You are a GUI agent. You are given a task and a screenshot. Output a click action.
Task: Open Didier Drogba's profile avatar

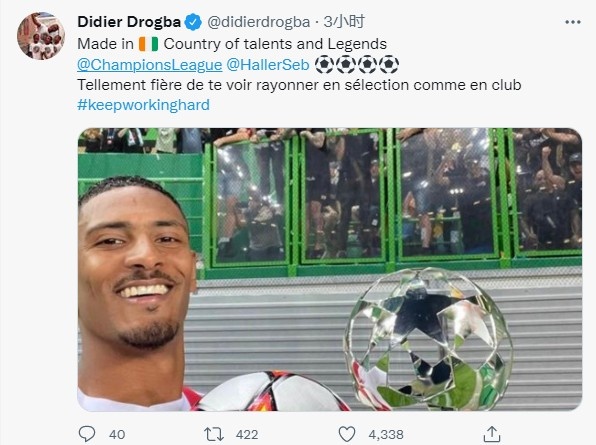pos(41,36)
